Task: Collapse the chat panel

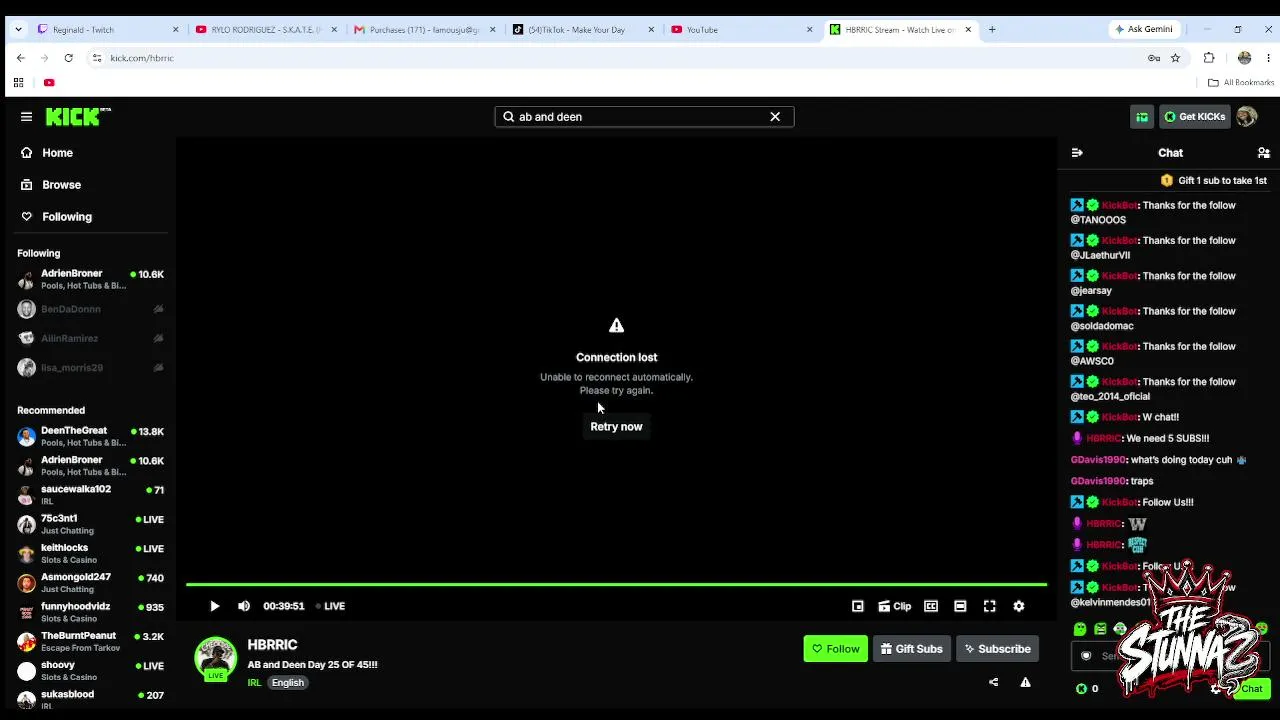Action: click(1077, 153)
